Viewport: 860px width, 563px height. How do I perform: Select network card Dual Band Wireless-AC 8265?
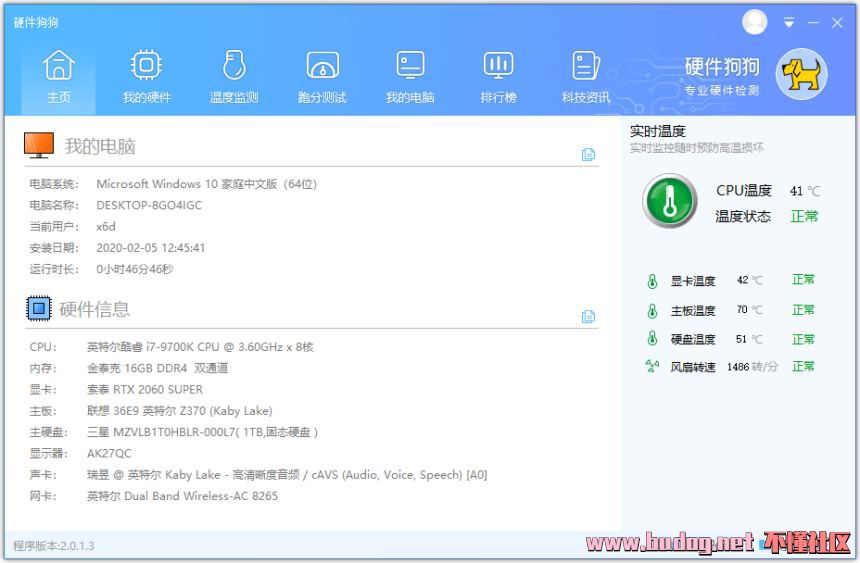coord(182,496)
